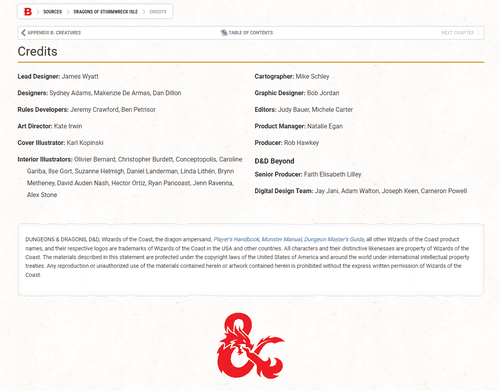Screen dimensions: 500x391
Task: Click the name Jeremy Crawford, Ben Petrisor
Action: tap(113, 110)
